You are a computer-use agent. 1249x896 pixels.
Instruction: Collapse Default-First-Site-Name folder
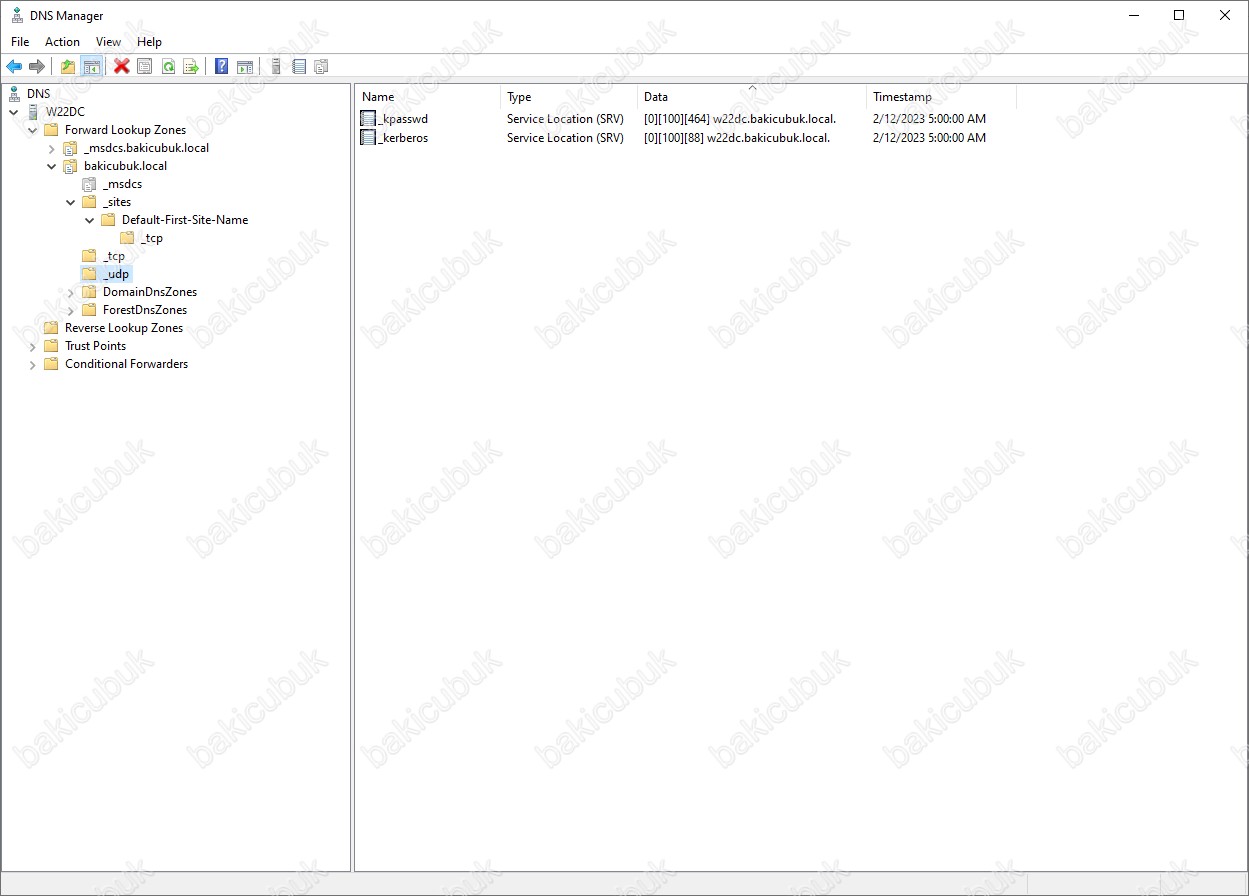pyautogui.click(x=90, y=220)
